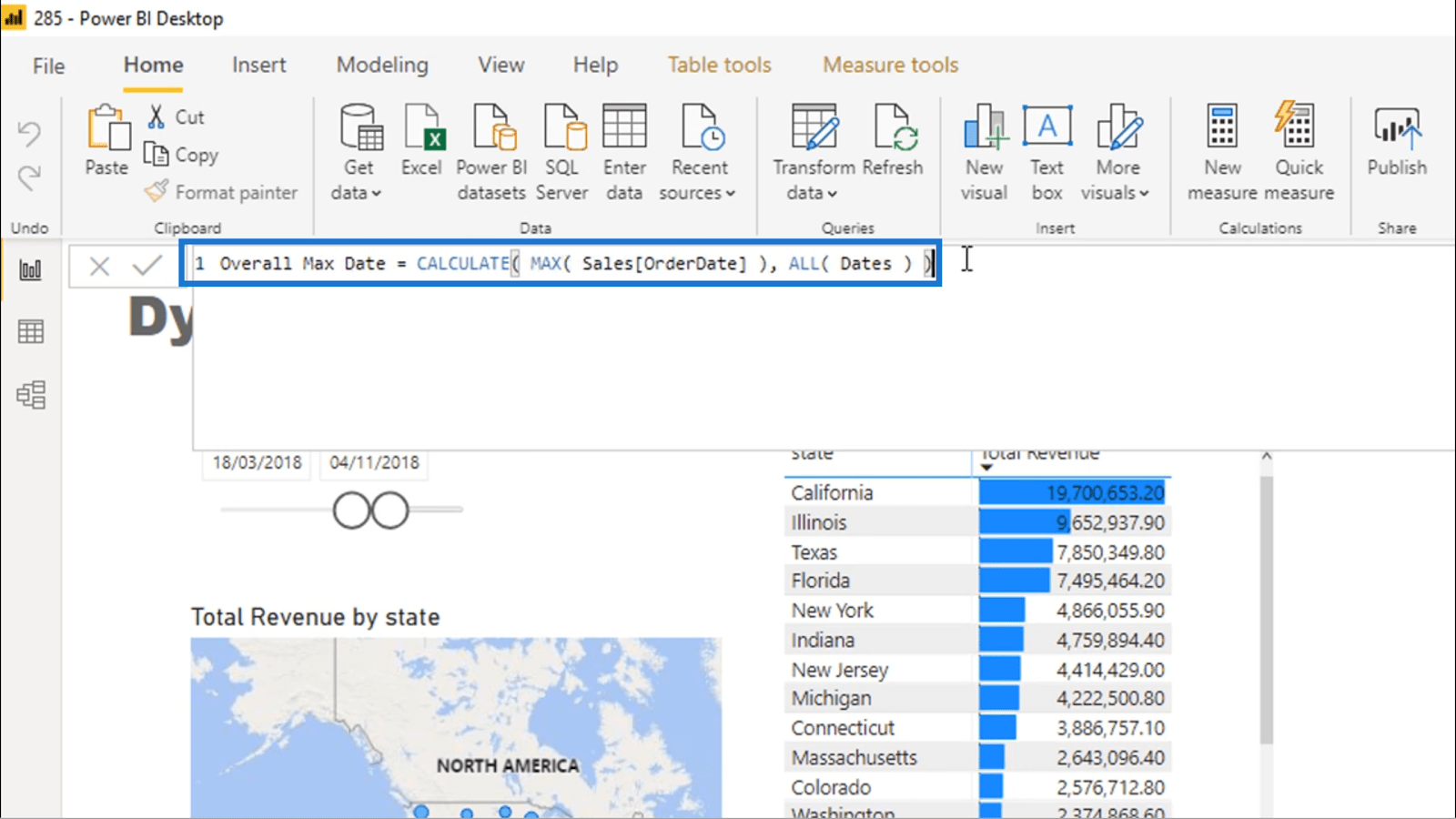Select the Massachusetts row
Viewport: 1456px width, 819px height.
[x=977, y=757]
